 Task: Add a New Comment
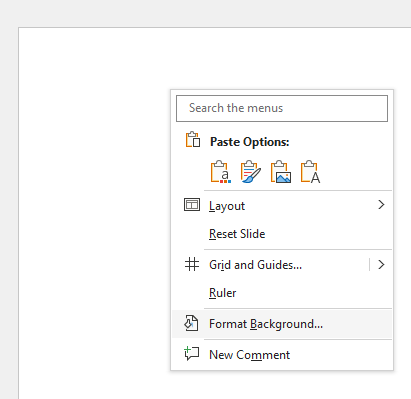coord(282,355)
